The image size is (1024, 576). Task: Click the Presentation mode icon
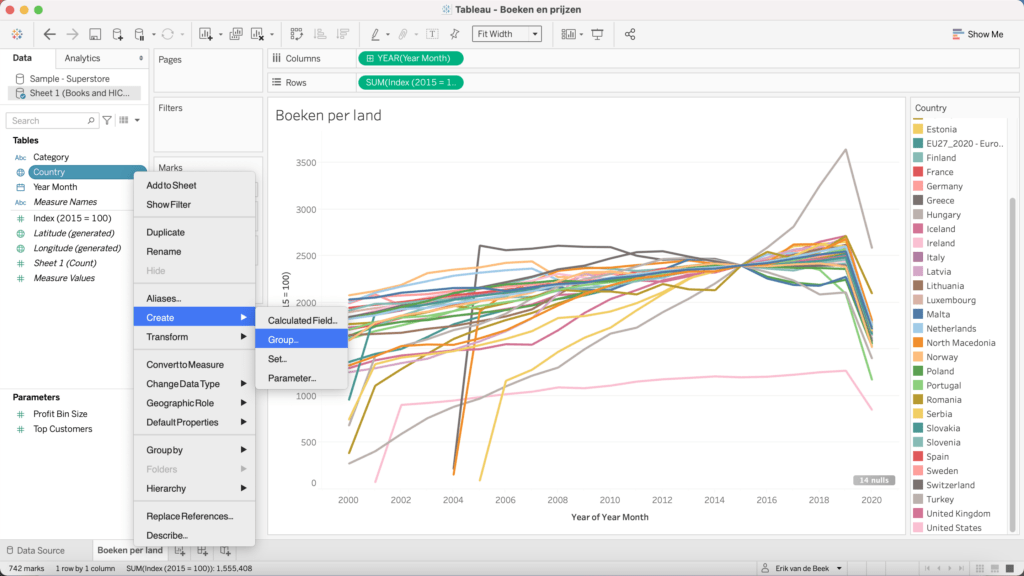point(597,34)
